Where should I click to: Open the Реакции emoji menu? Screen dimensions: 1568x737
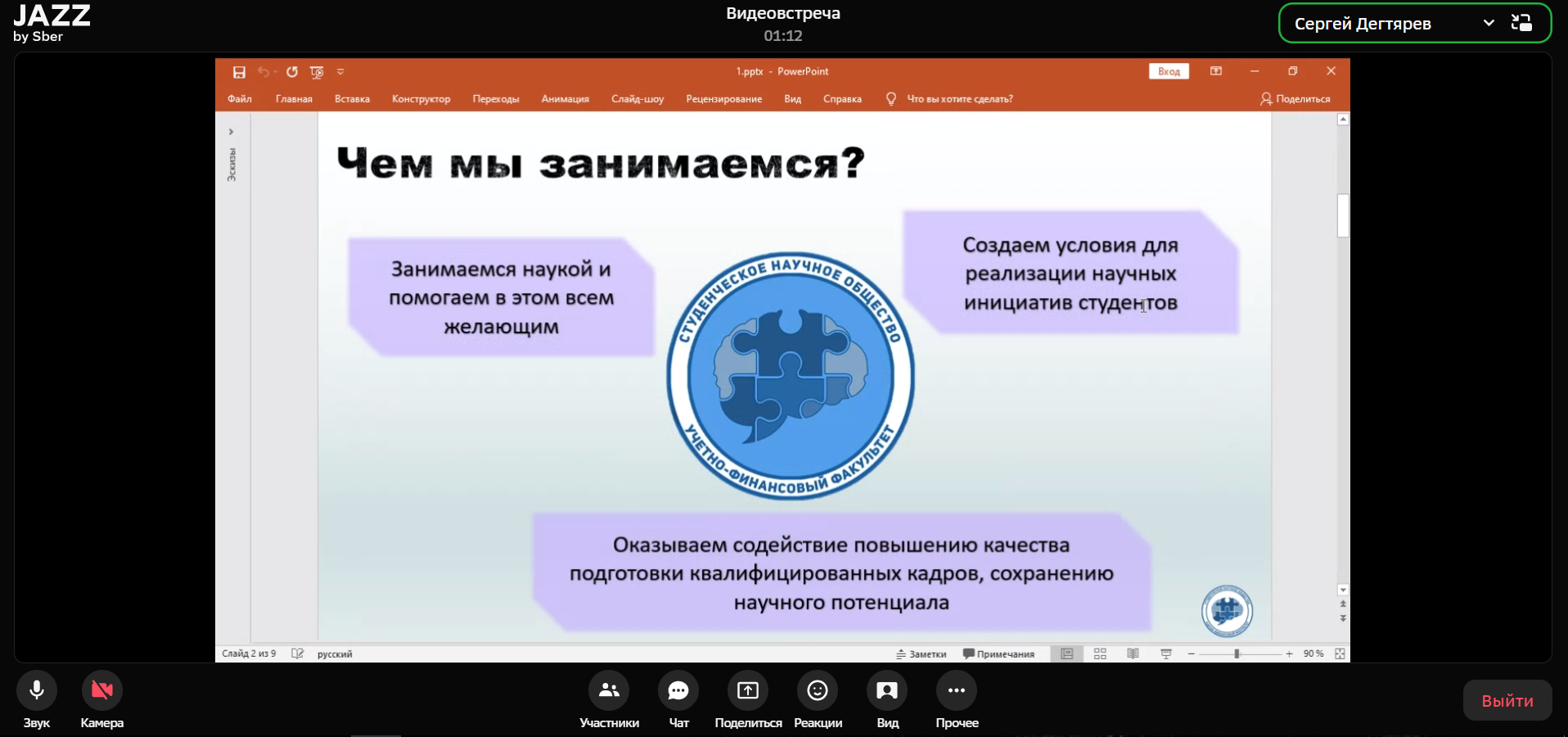pos(818,690)
